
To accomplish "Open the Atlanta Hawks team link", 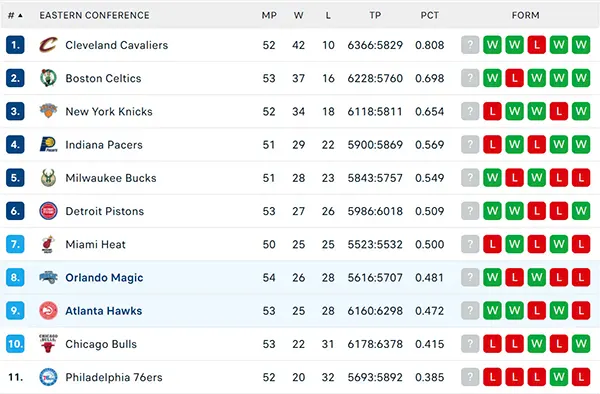I will 103,311.
